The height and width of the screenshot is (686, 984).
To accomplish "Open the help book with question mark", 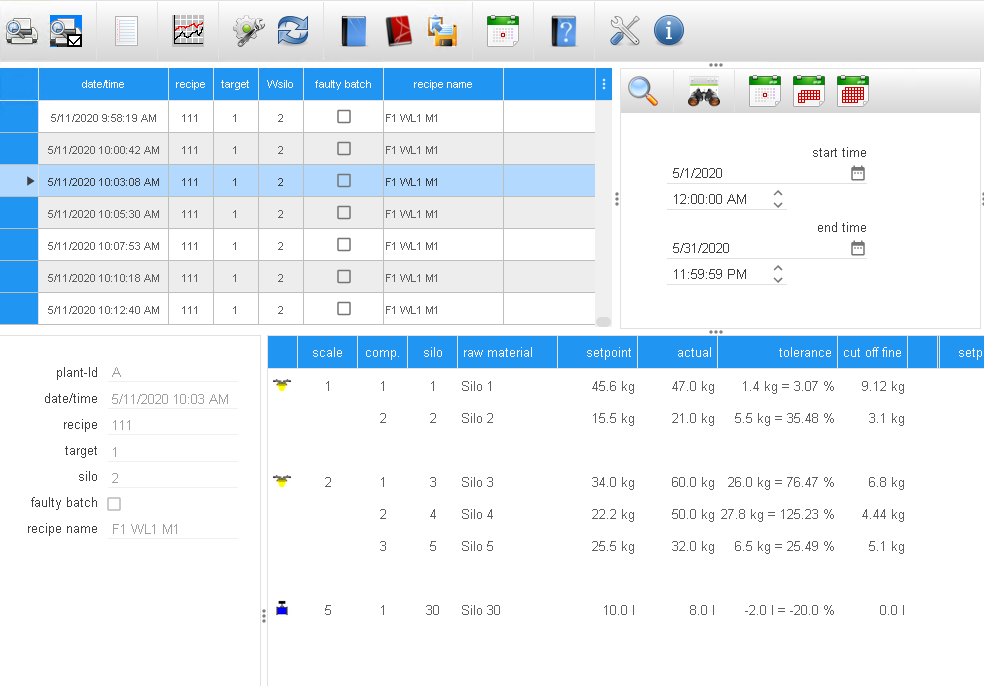I will 564,31.
